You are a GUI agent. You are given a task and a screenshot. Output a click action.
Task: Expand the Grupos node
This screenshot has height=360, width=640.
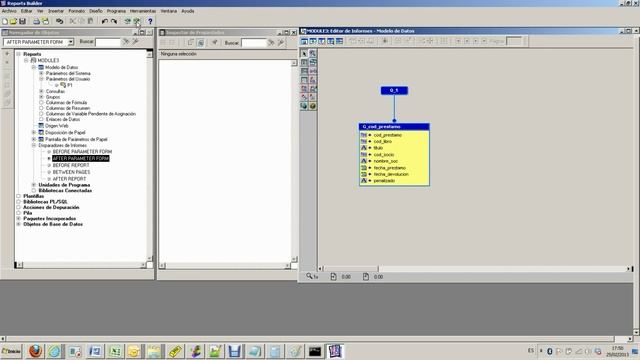point(41,97)
